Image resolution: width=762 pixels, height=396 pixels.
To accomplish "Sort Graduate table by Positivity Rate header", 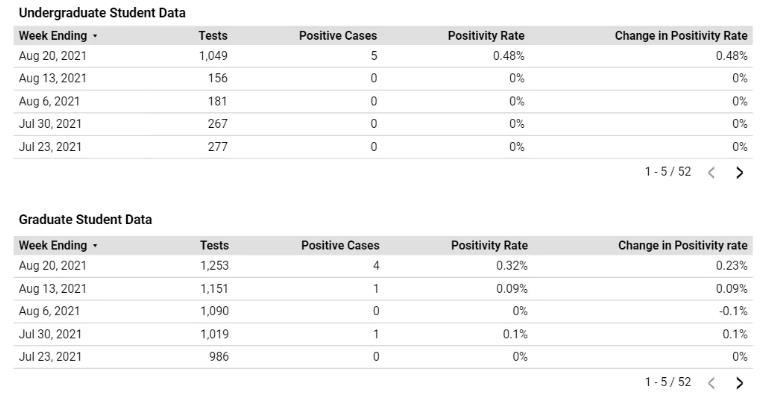I will (x=489, y=245).
